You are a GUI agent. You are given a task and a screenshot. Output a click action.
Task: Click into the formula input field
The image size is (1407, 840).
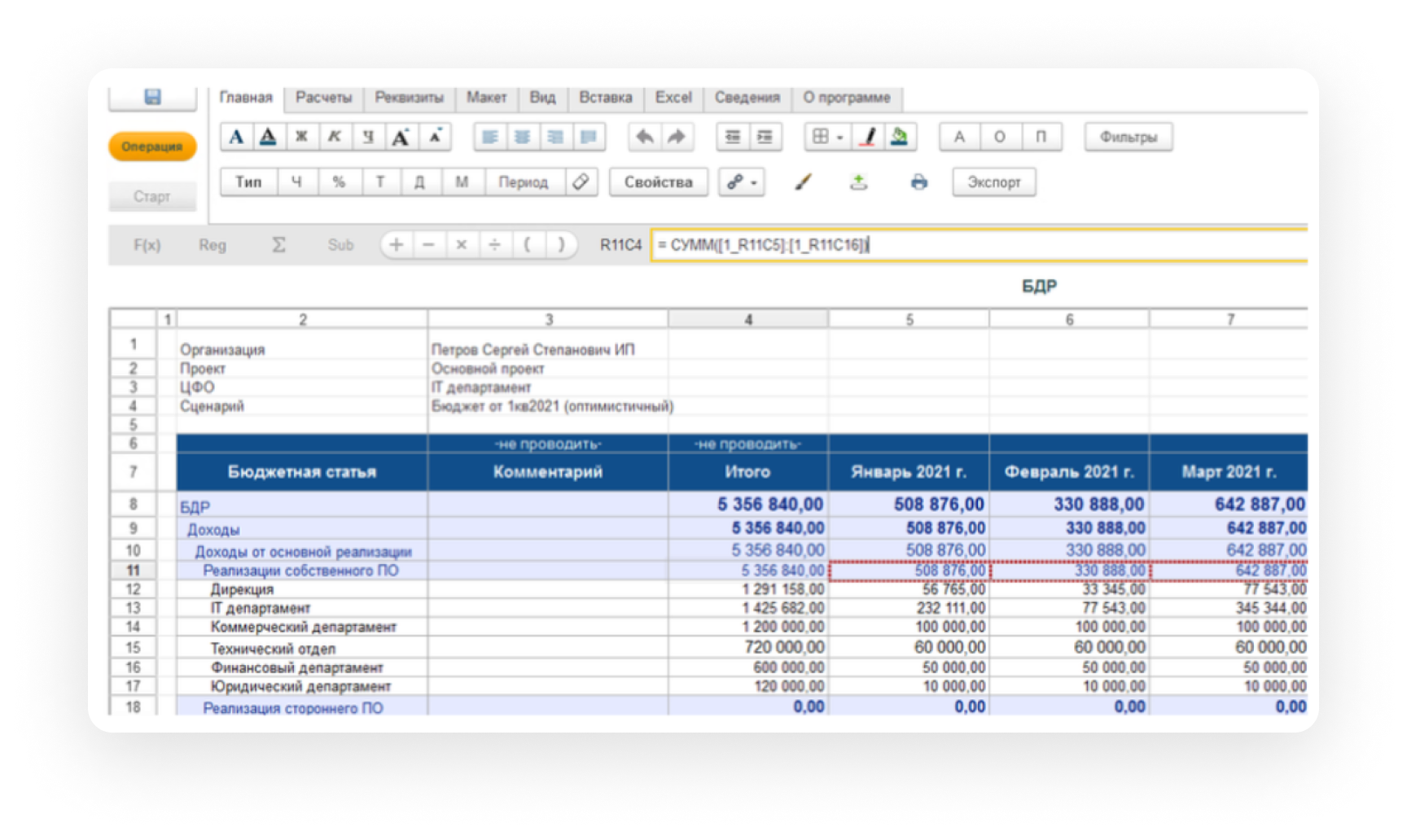click(977, 245)
